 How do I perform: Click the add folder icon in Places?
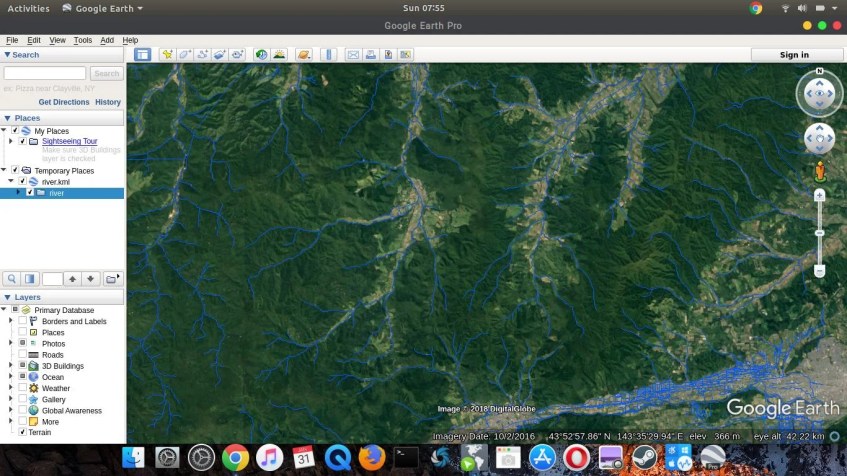[112, 279]
